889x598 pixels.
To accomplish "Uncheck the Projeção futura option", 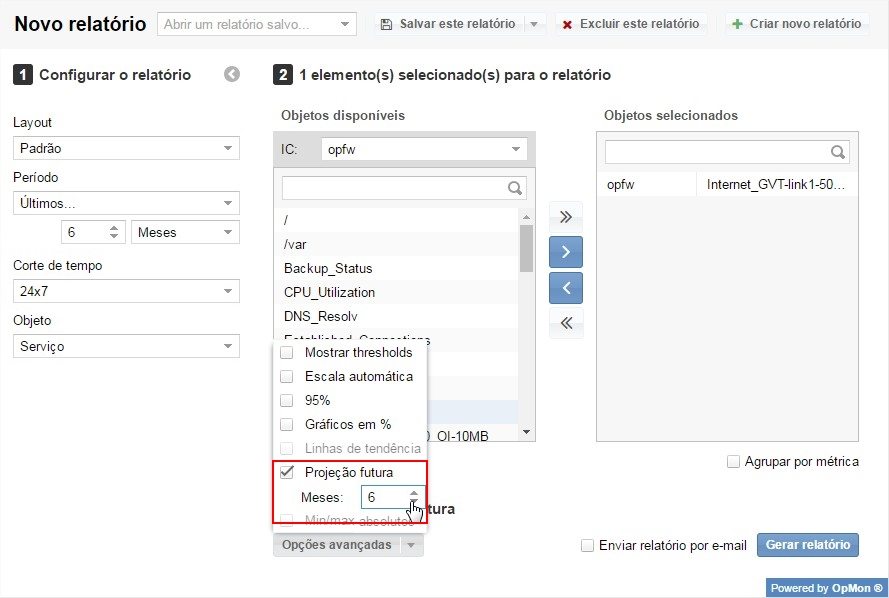I will [287, 472].
